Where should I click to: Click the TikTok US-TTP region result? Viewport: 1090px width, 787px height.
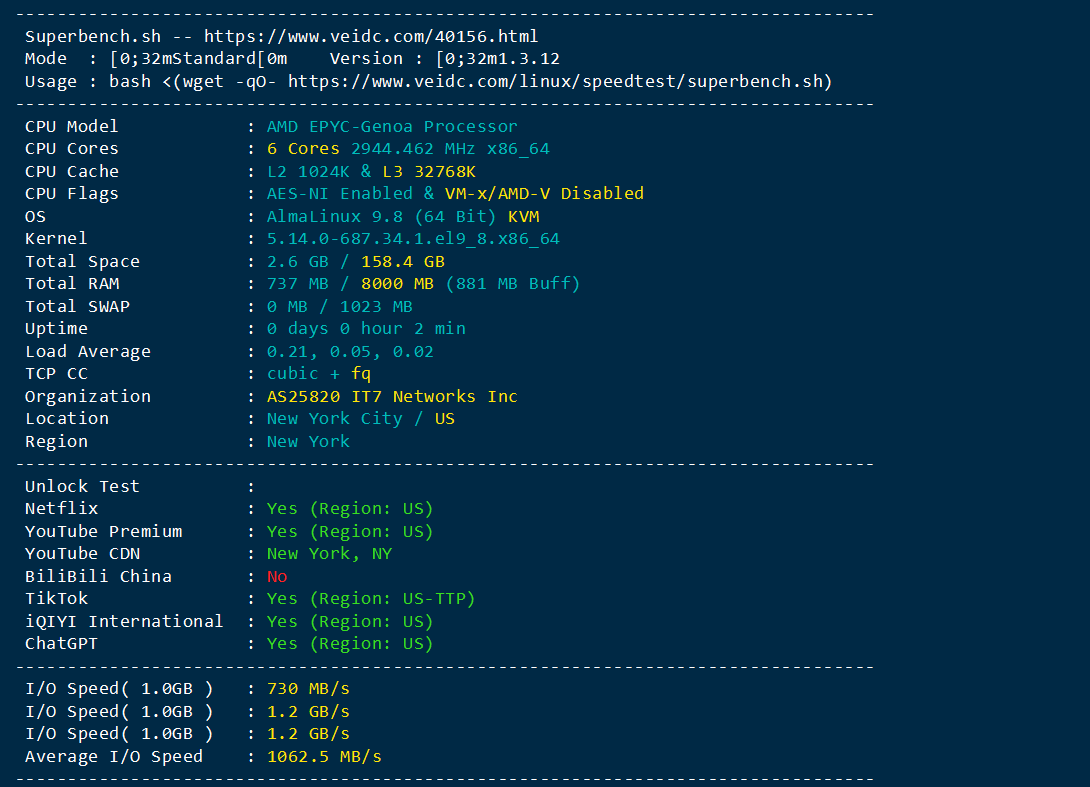click(x=371, y=599)
